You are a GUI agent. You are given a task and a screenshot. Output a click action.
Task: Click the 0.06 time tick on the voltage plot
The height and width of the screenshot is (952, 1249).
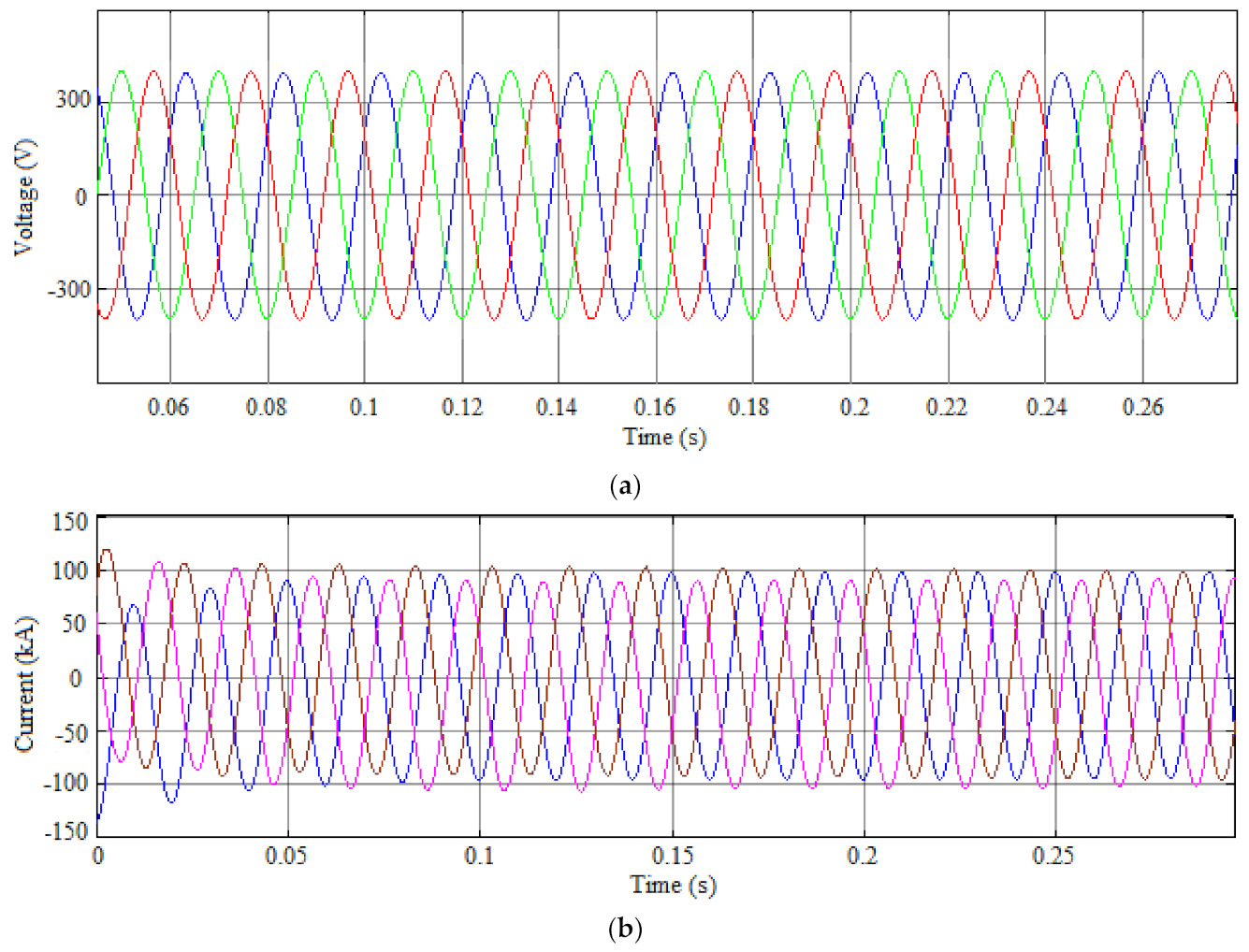coord(168,407)
